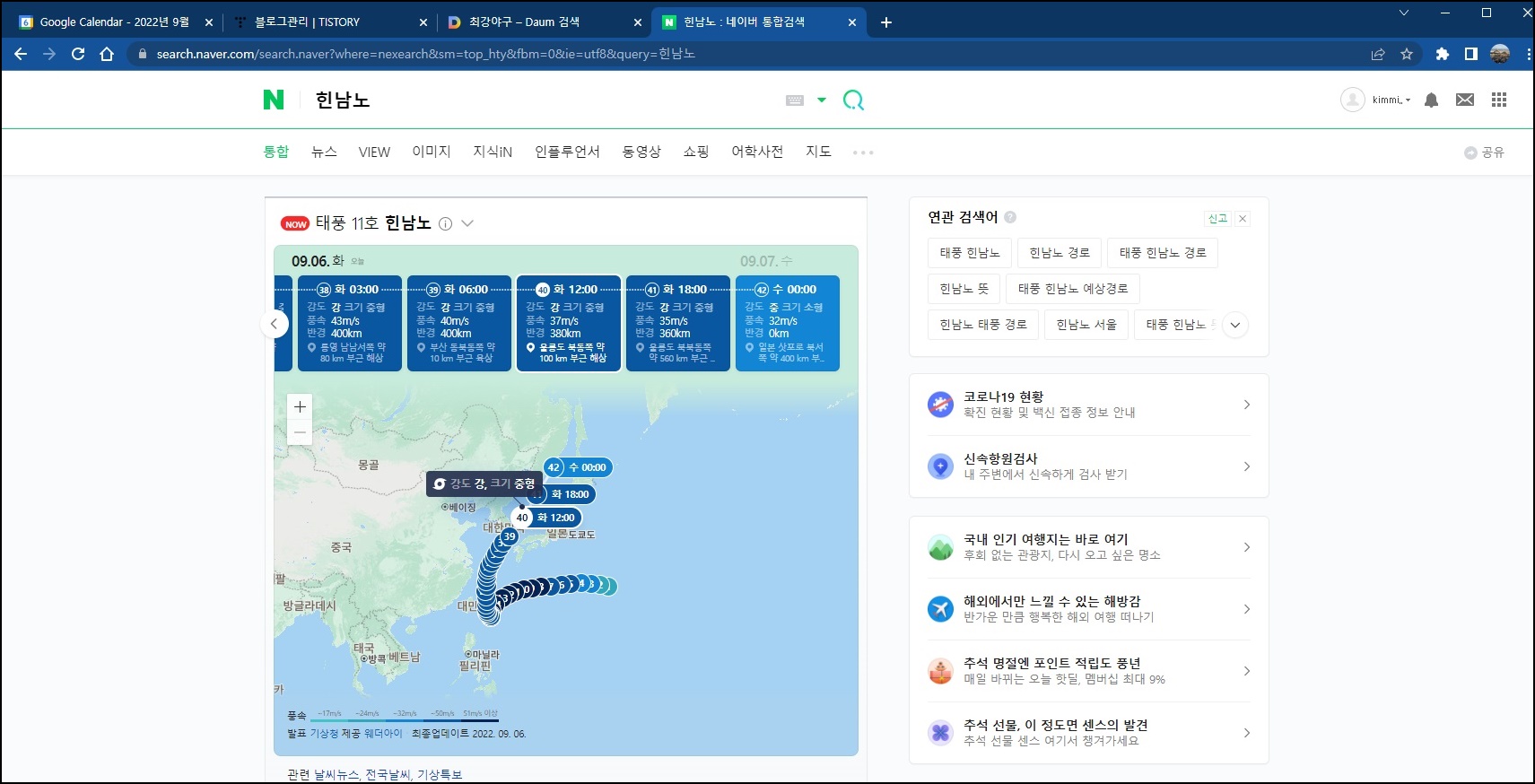Click the kimmi profile avatar

(x=1353, y=100)
